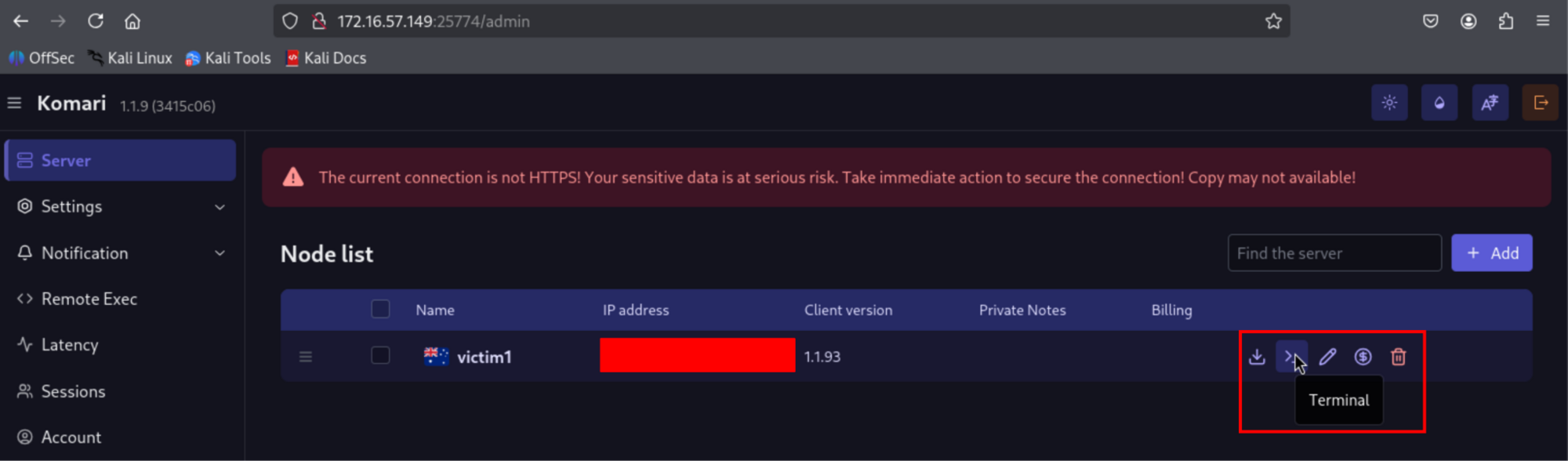Viewport: 1568px width, 461px height.
Task: Open Remote Exec page
Action: pos(89,299)
